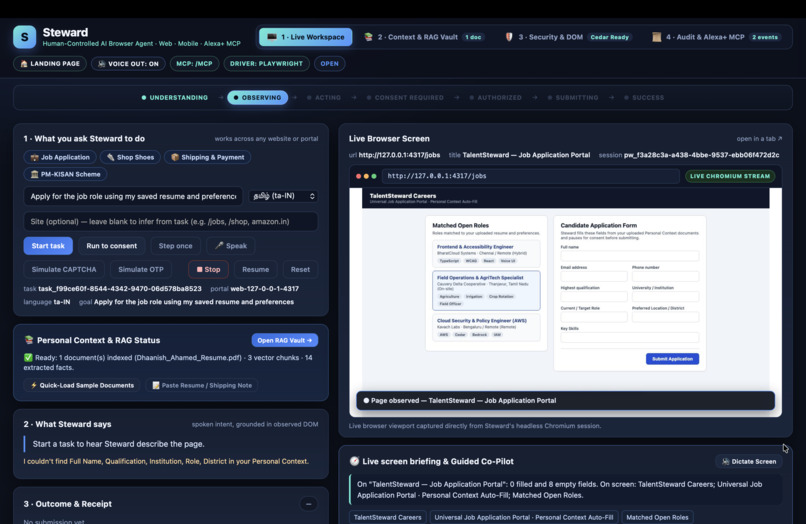Select the Observing stage pill
The image size is (806, 524).
click(258, 98)
